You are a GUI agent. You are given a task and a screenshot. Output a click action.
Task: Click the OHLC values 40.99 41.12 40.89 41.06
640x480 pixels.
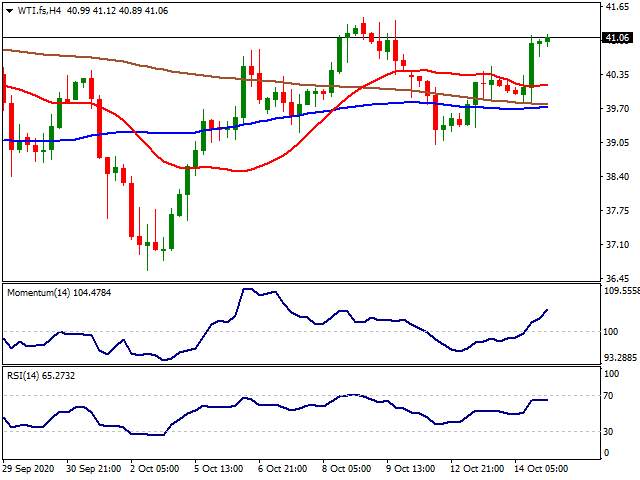[118, 11]
